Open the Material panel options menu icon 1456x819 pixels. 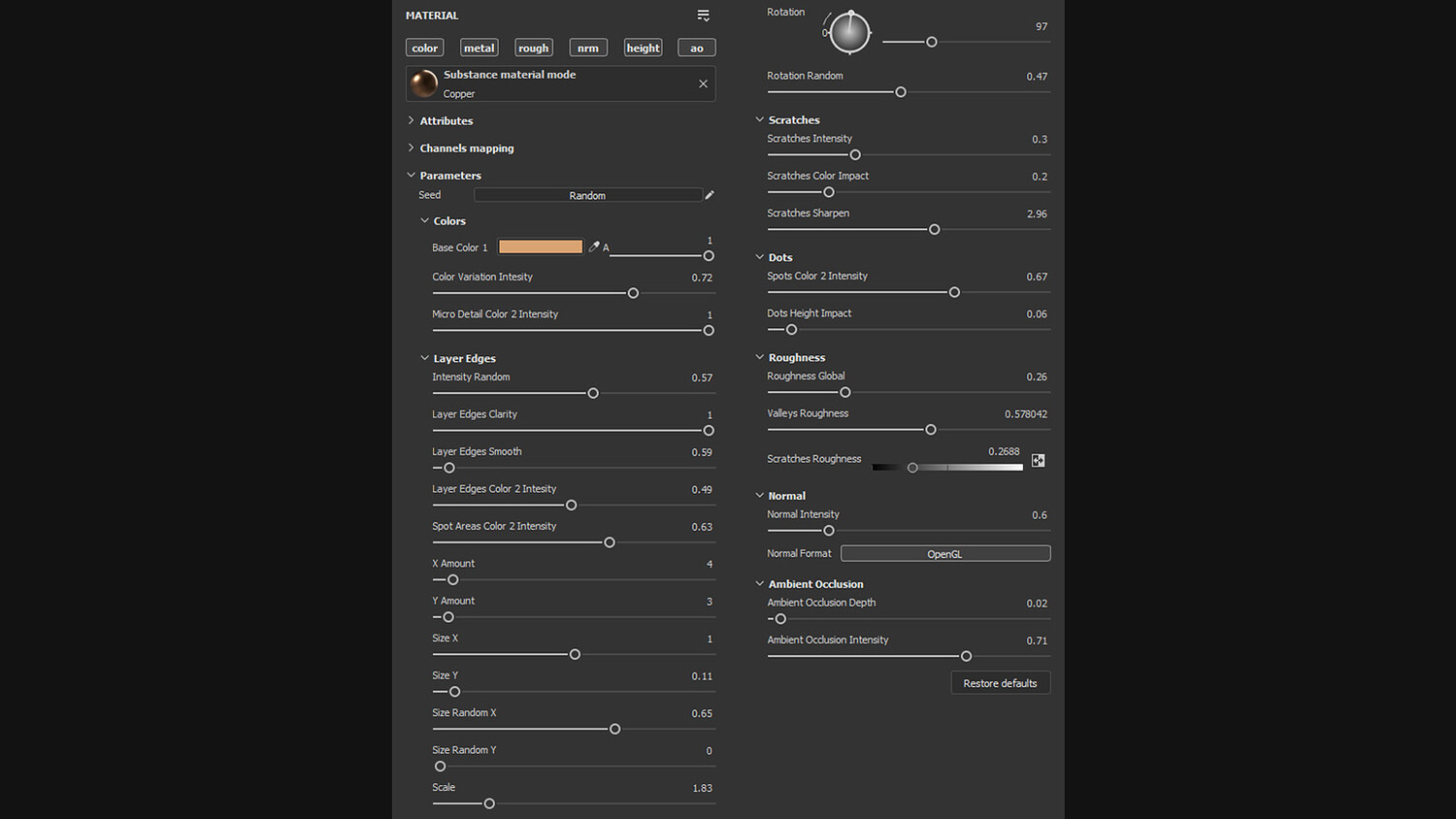point(704,16)
